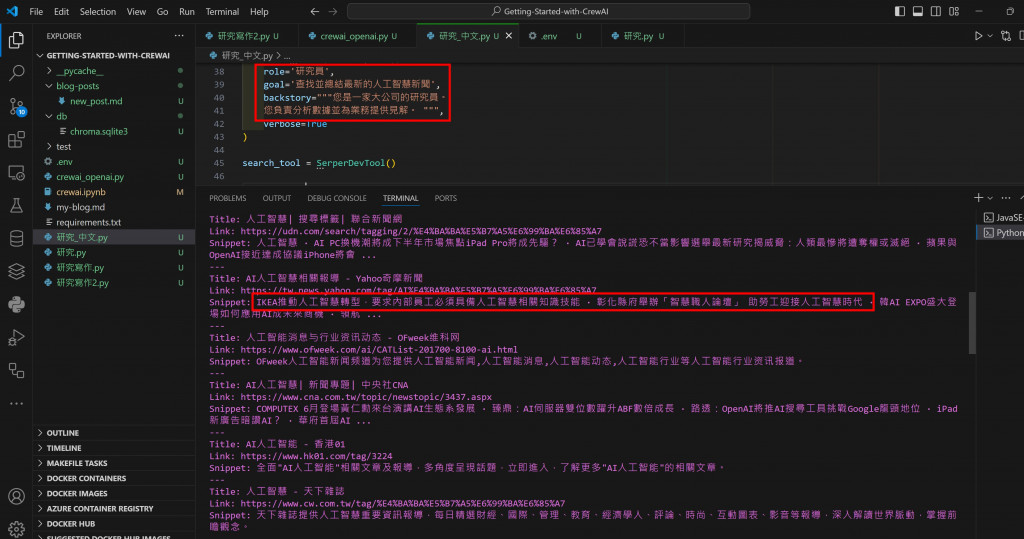The width and height of the screenshot is (1024, 539).
Task: Open the Manage gear icon
Action: pos(16,528)
